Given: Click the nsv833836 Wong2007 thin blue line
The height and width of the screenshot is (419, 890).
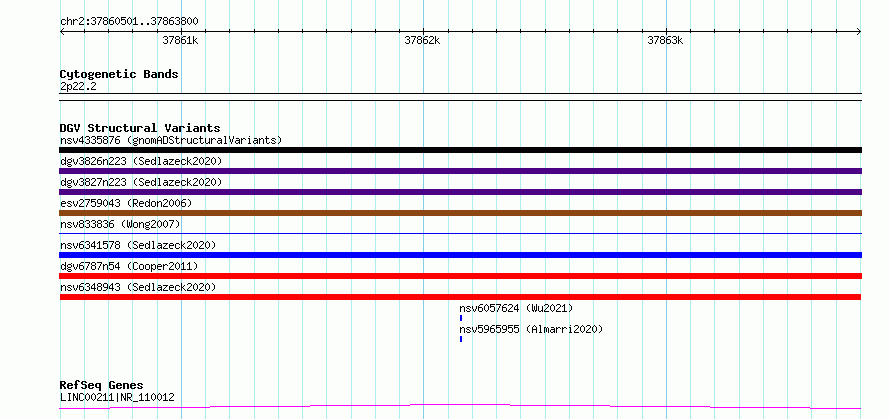Looking at the screenshot, I should (x=460, y=233).
